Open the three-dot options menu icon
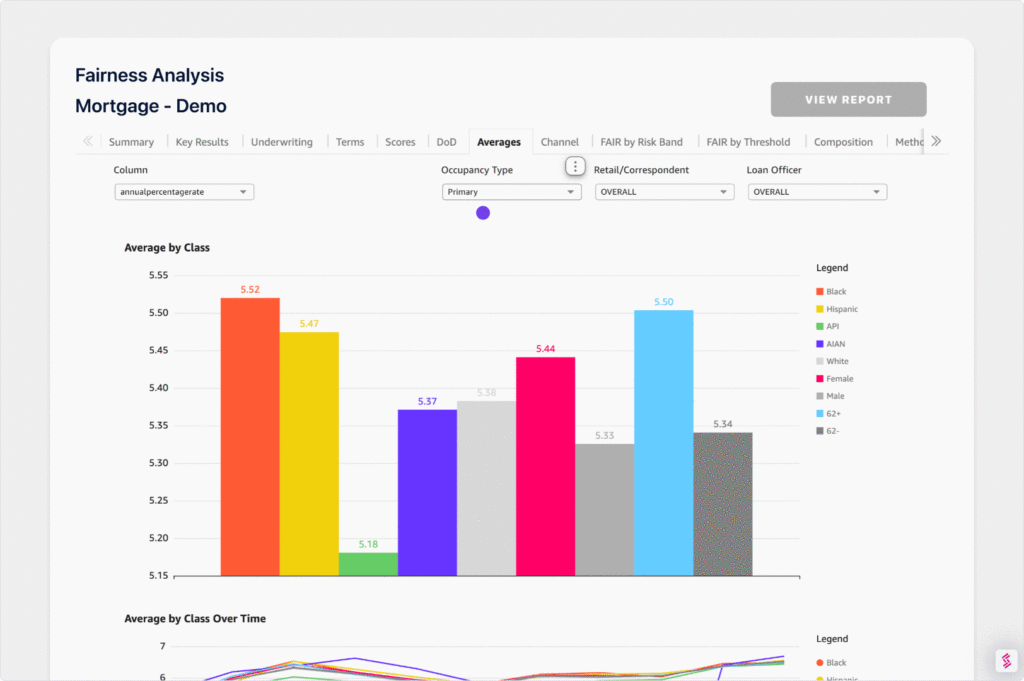 point(575,166)
